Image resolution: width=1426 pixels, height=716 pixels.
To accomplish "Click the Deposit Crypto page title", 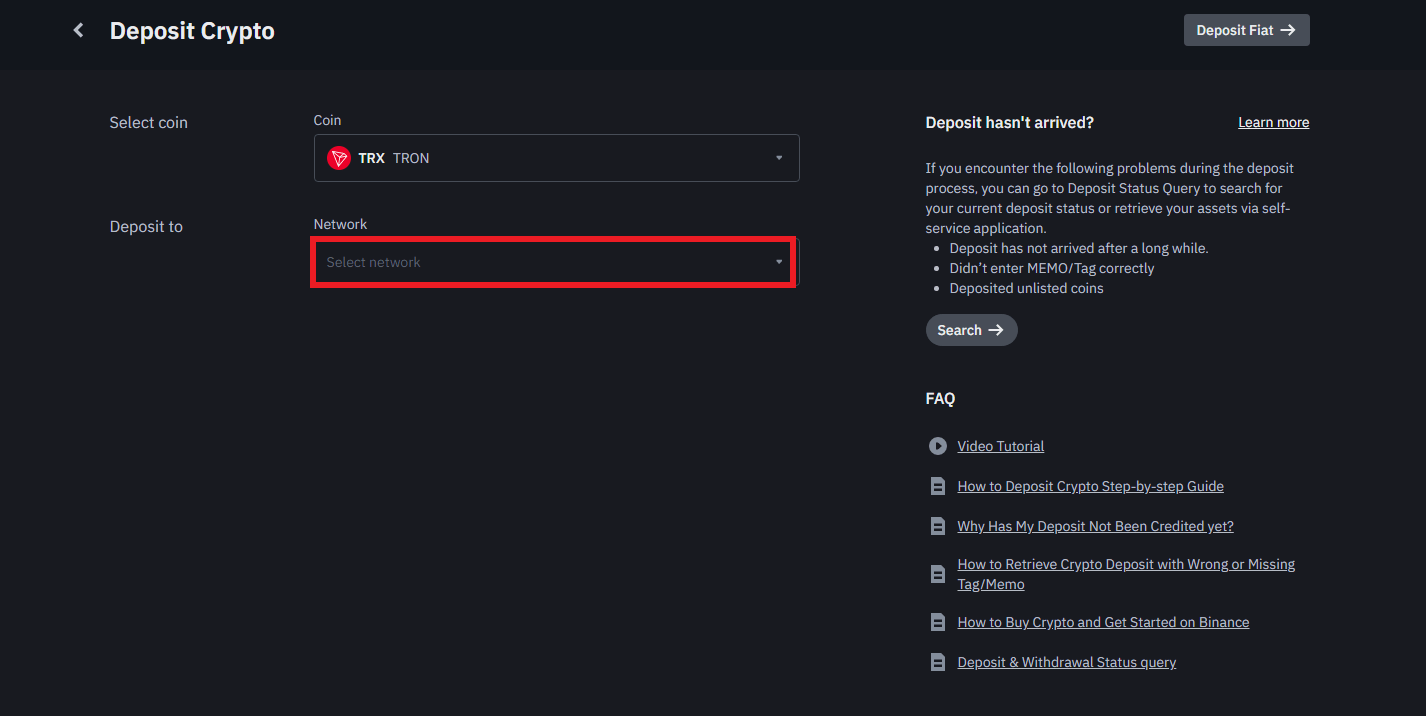I will [x=192, y=31].
